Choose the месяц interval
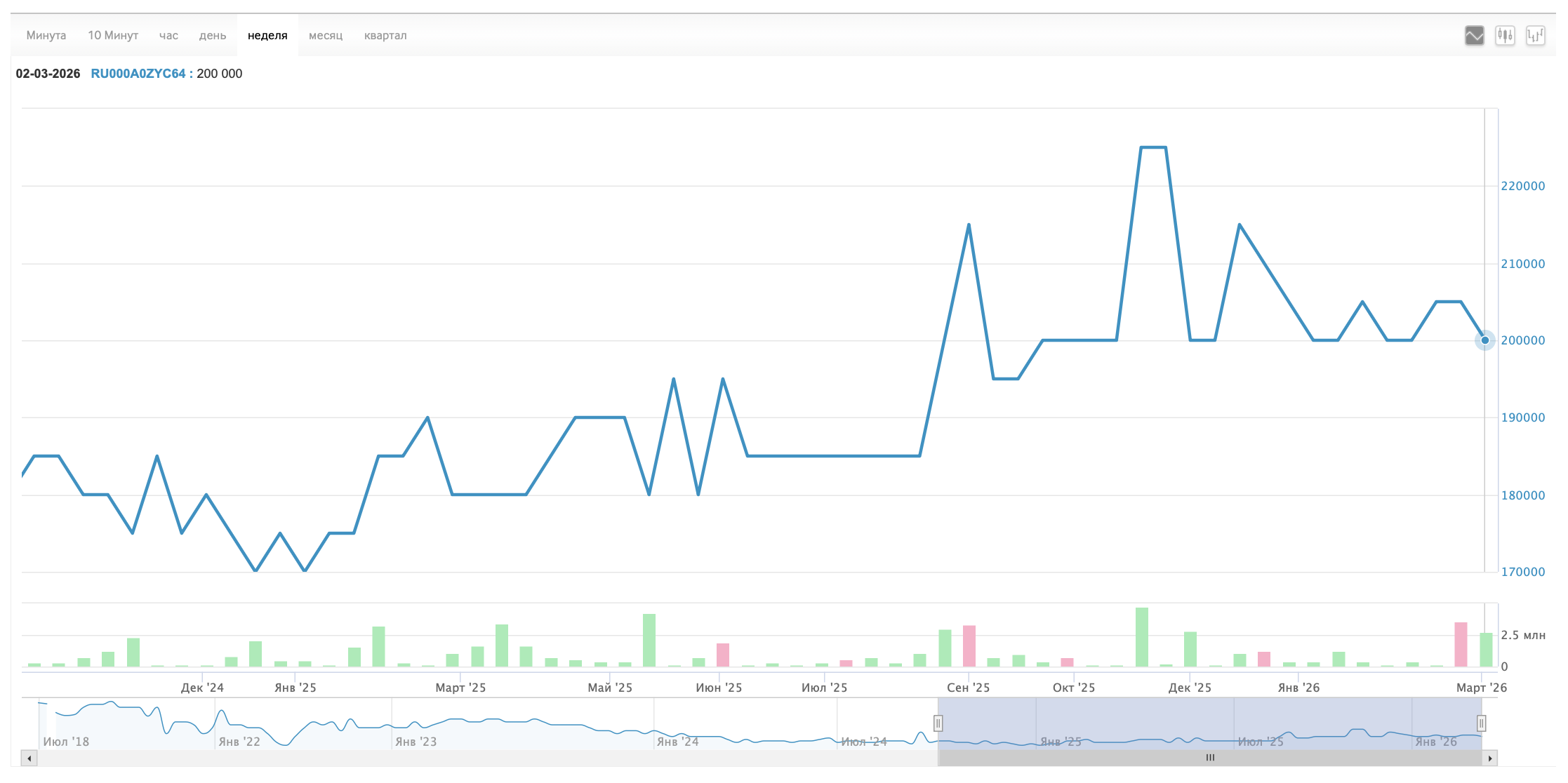The width and height of the screenshot is (1568, 783). click(x=326, y=35)
